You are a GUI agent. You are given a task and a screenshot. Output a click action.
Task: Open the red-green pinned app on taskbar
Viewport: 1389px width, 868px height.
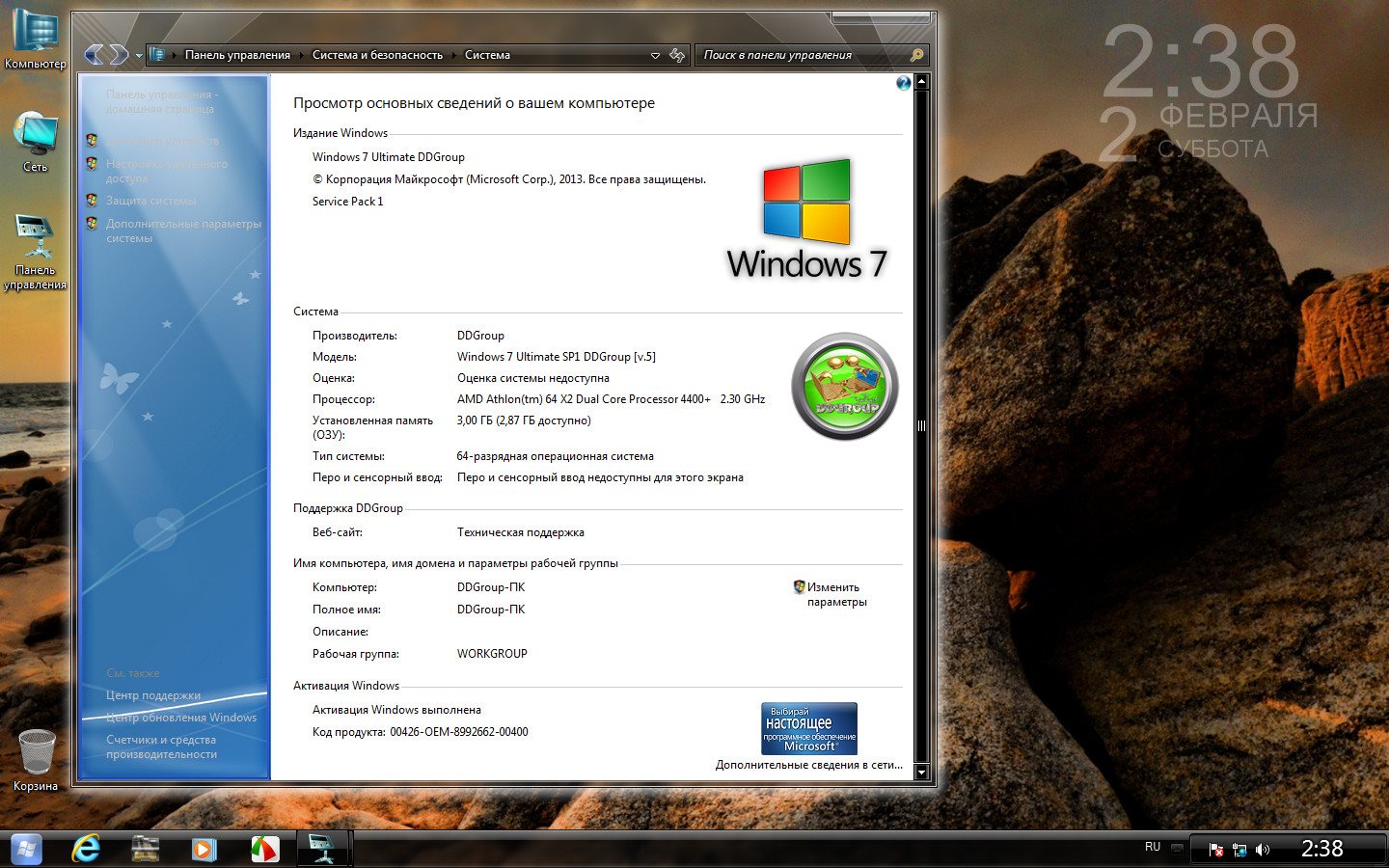[264, 849]
